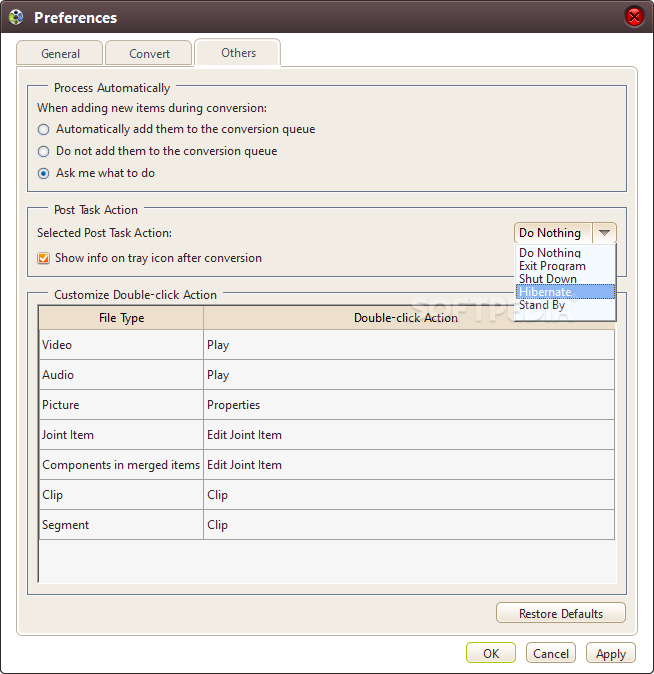
Task: Select the Joint Item file type cell
Action: point(121,435)
